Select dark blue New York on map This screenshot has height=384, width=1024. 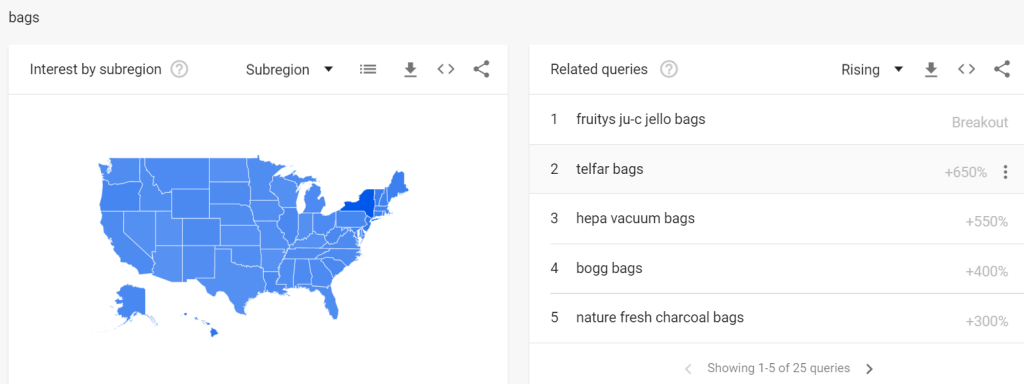[357, 206]
